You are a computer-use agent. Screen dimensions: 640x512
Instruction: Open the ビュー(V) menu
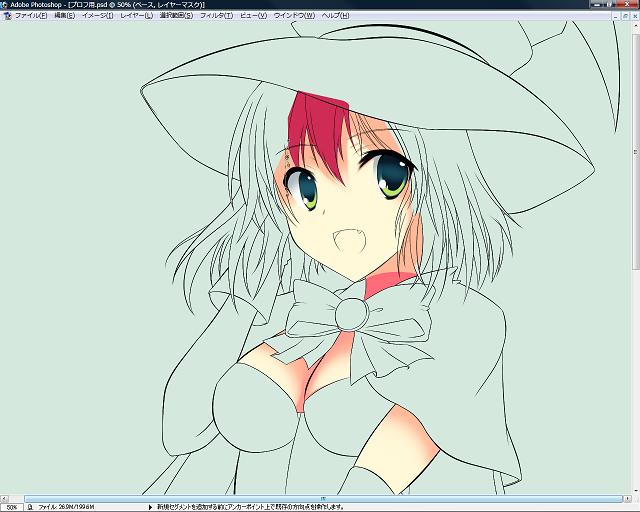tap(253, 16)
